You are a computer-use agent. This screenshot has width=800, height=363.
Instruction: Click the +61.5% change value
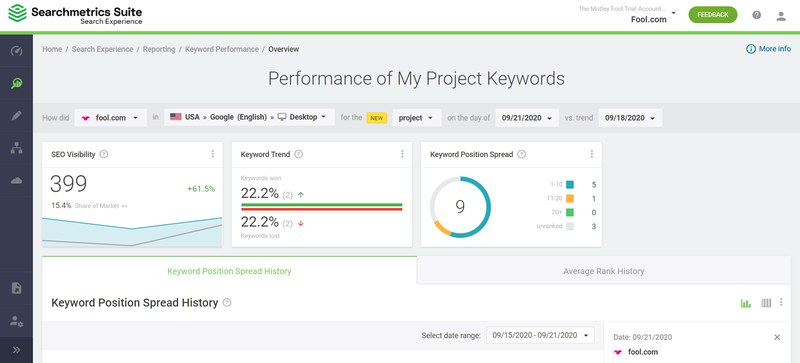(201, 189)
